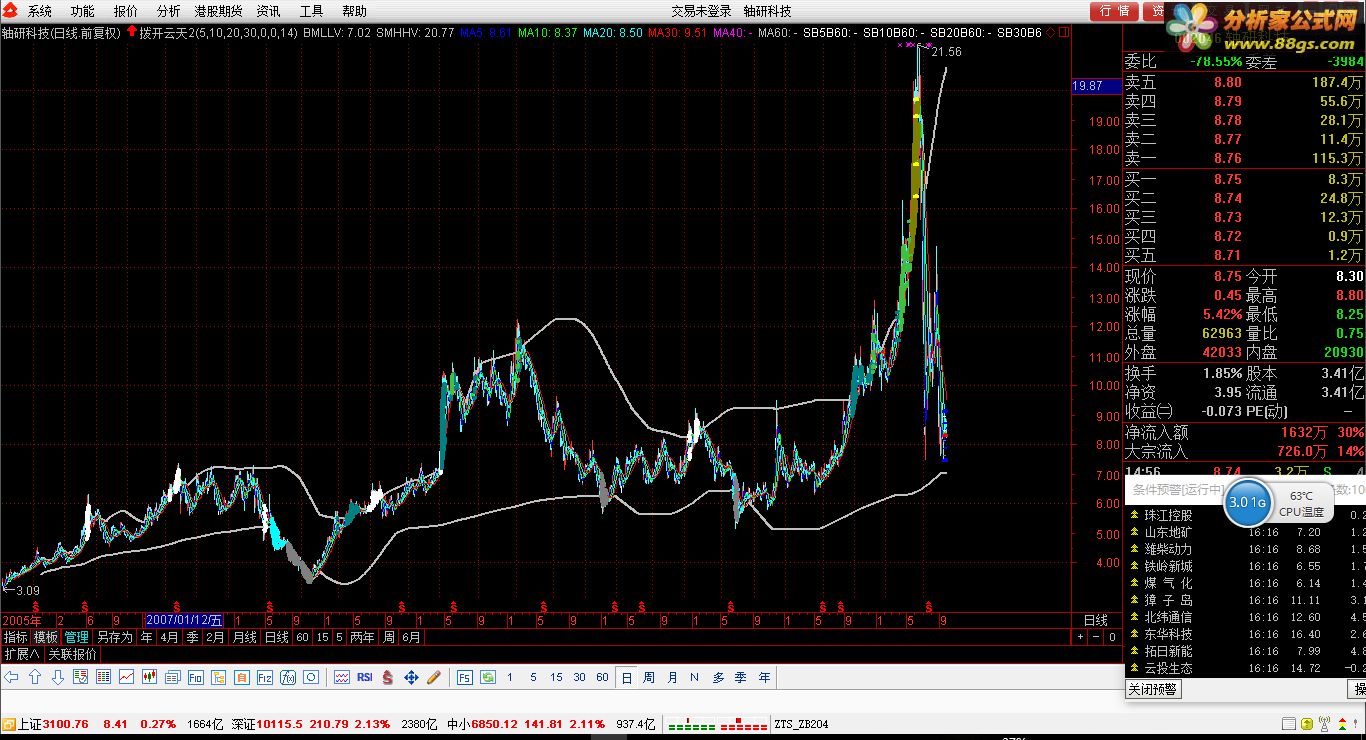Open the news document icon
This screenshot has height=740, width=1366.
coord(172,677)
